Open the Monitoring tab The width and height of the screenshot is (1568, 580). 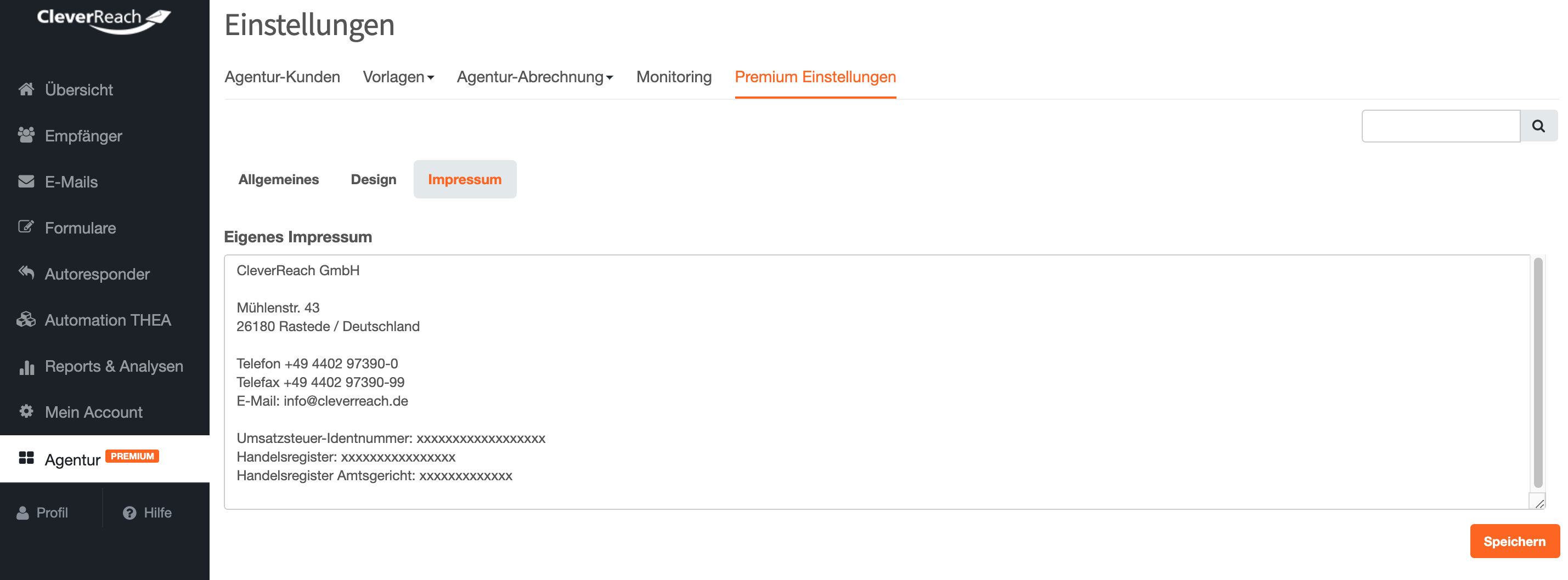pyautogui.click(x=673, y=77)
